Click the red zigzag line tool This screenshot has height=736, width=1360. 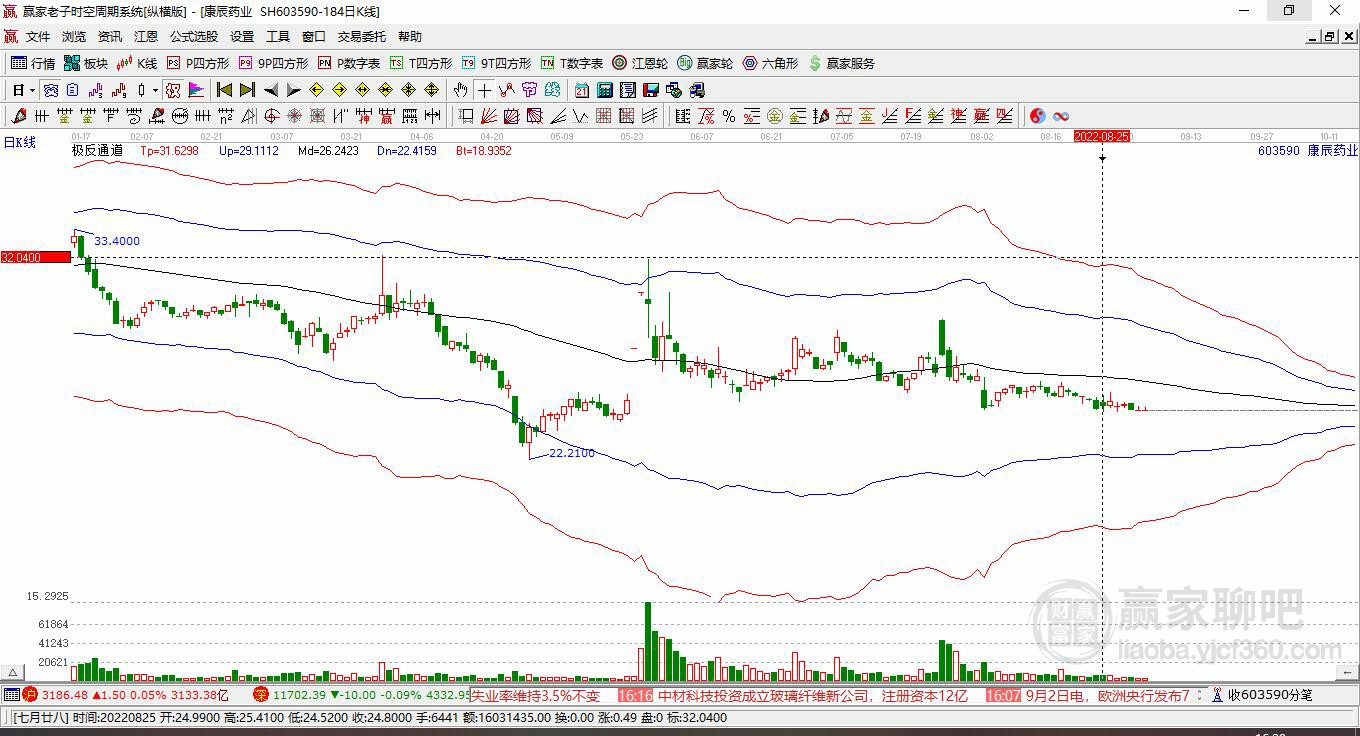[x=507, y=90]
